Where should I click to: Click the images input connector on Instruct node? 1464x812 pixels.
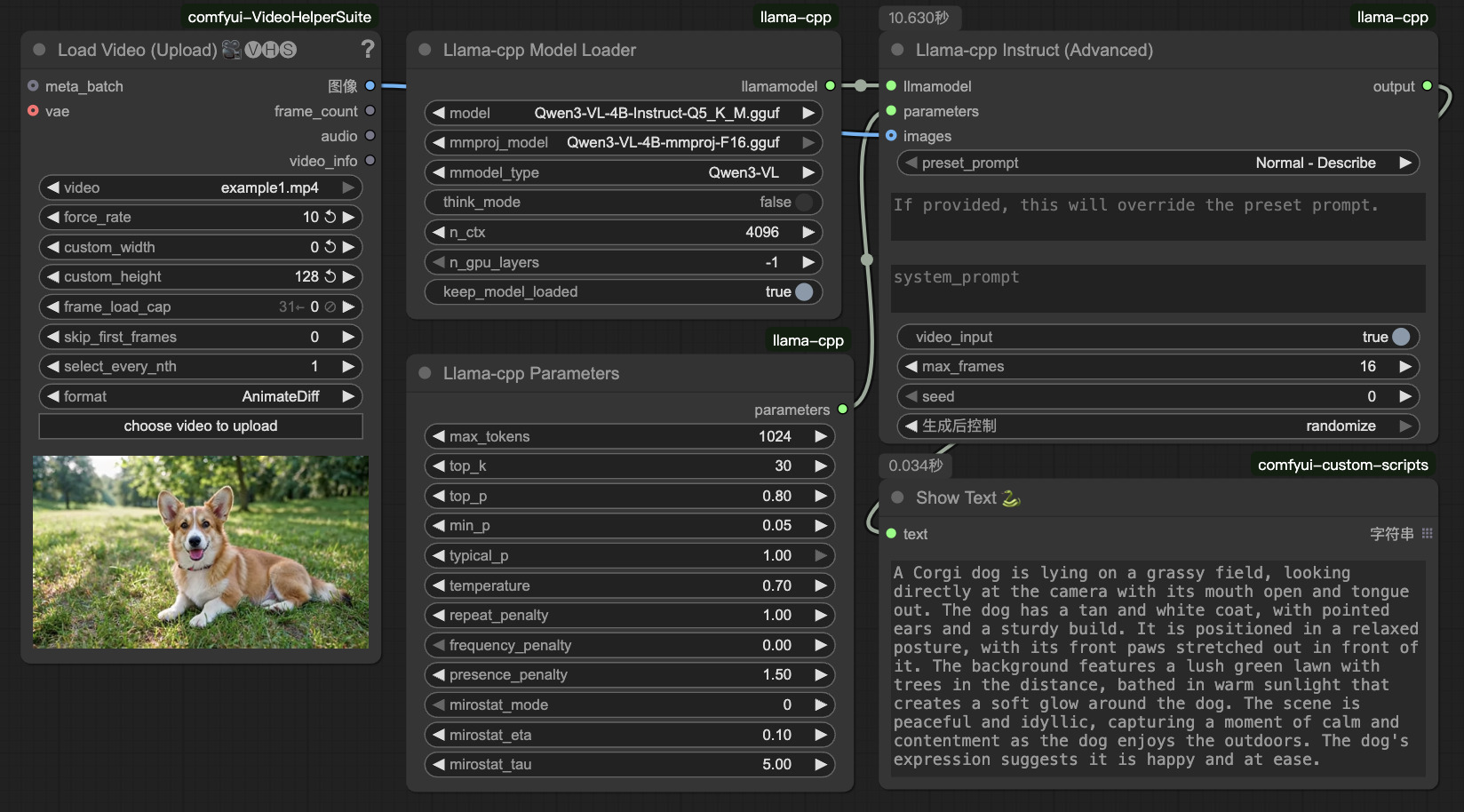(x=891, y=136)
